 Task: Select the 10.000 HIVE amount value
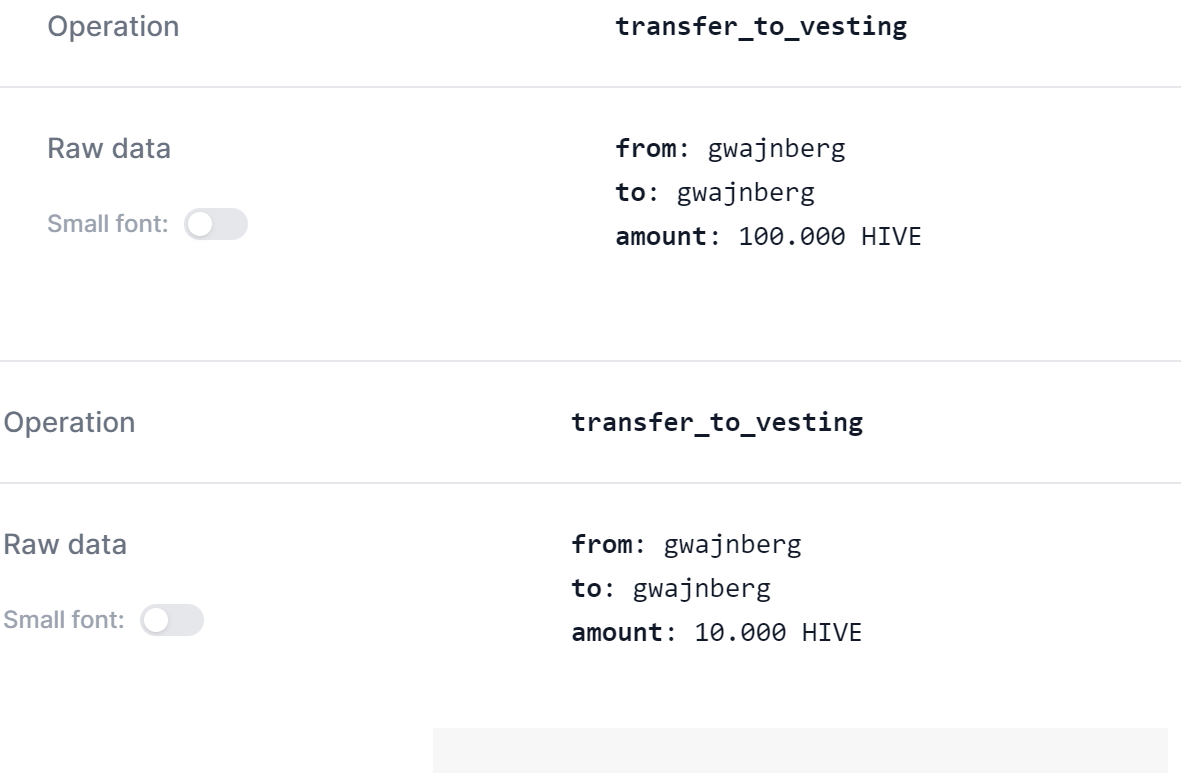pyautogui.click(x=778, y=633)
